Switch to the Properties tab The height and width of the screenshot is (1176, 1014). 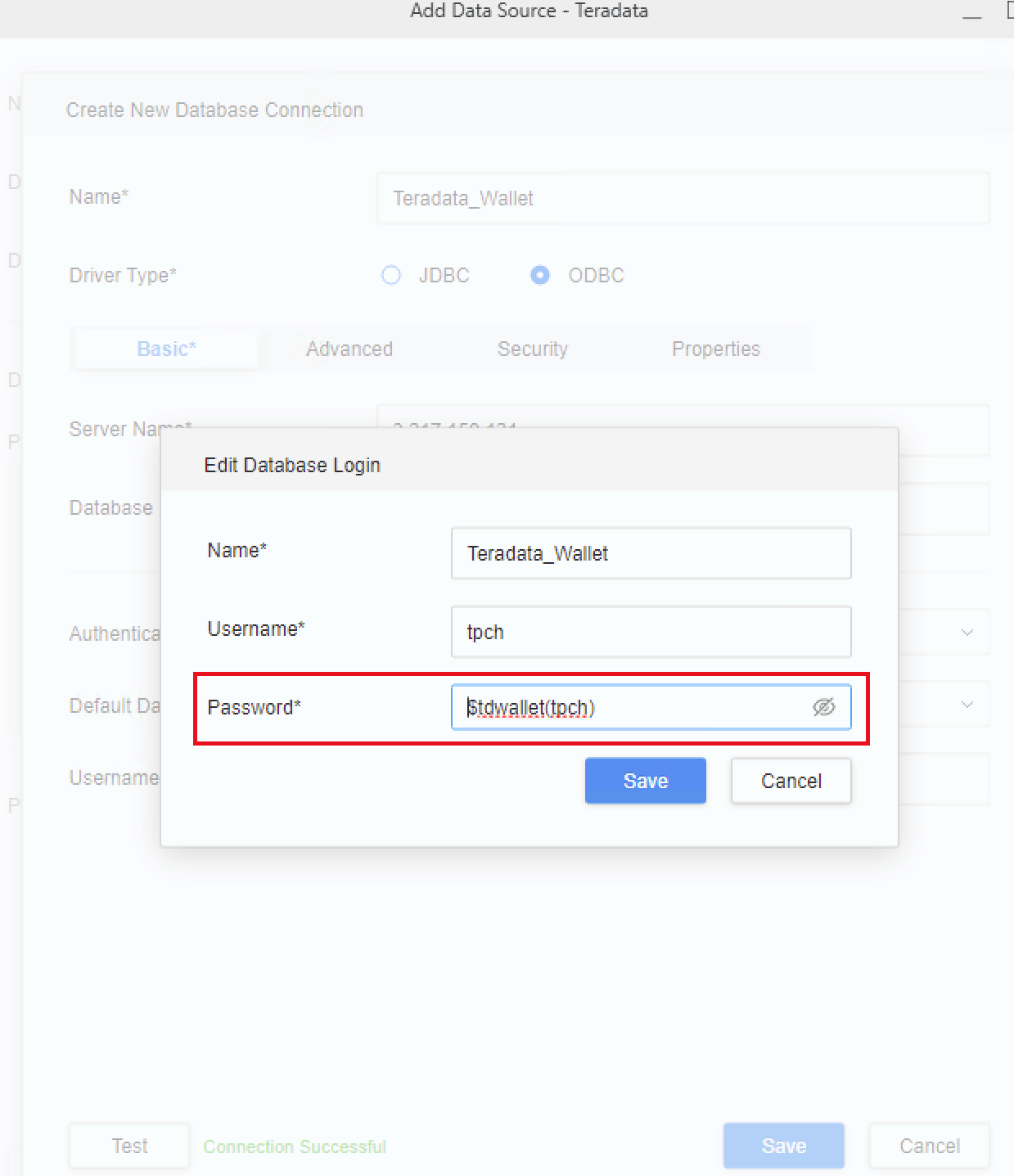(715, 349)
